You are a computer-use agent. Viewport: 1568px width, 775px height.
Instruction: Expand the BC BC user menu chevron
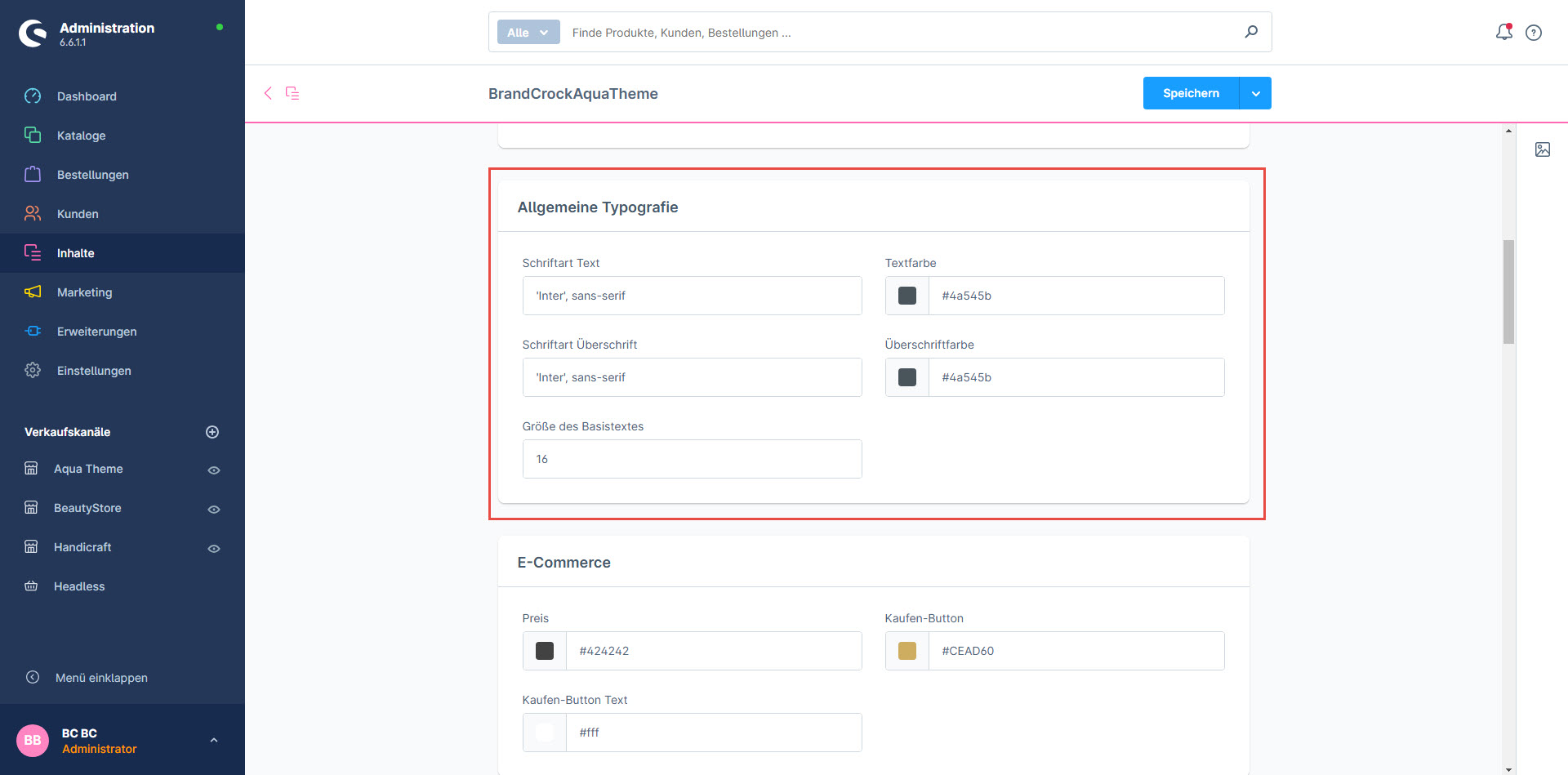tap(214, 740)
